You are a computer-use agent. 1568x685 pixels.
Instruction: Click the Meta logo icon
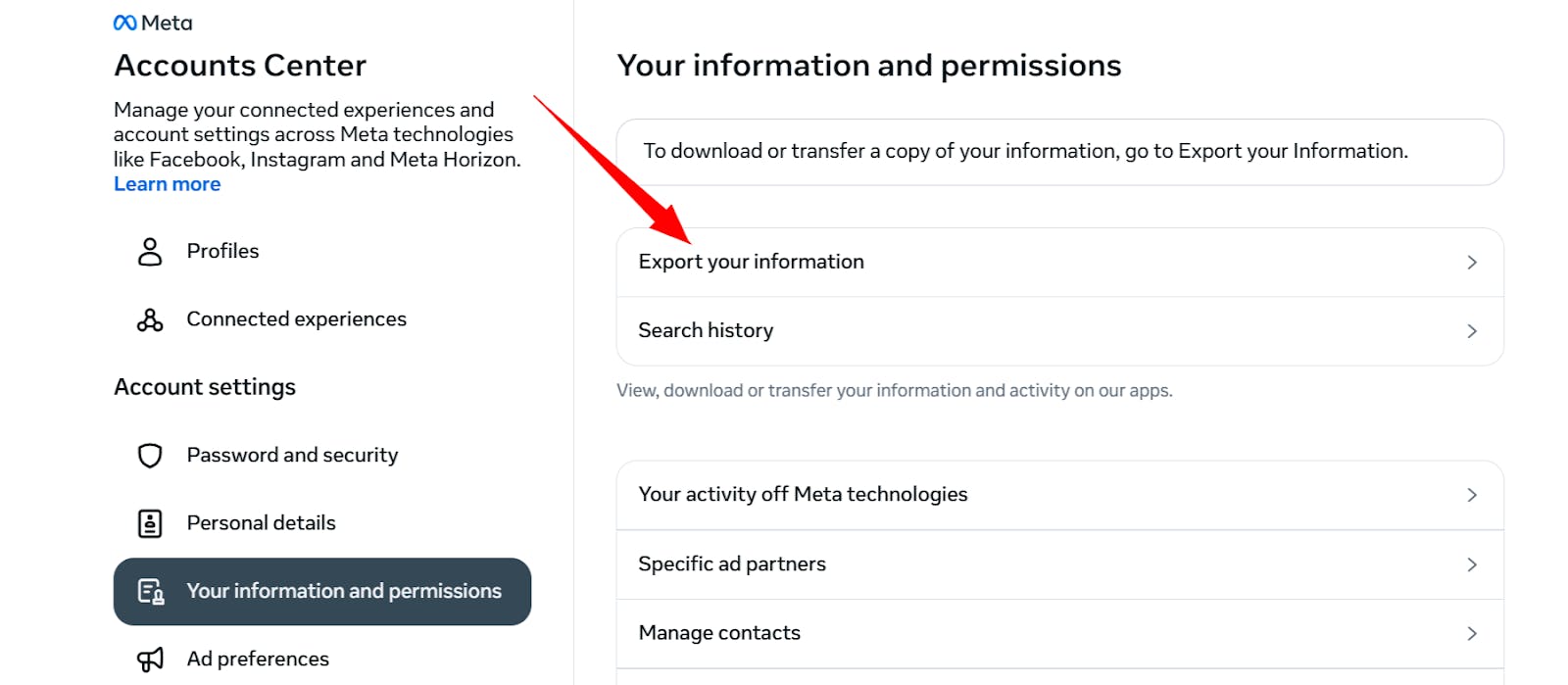click(125, 23)
